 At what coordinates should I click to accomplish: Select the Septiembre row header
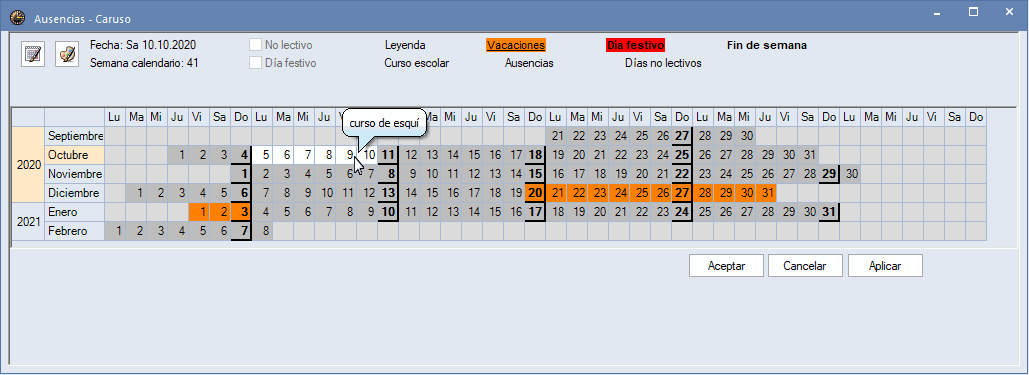click(75, 136)
